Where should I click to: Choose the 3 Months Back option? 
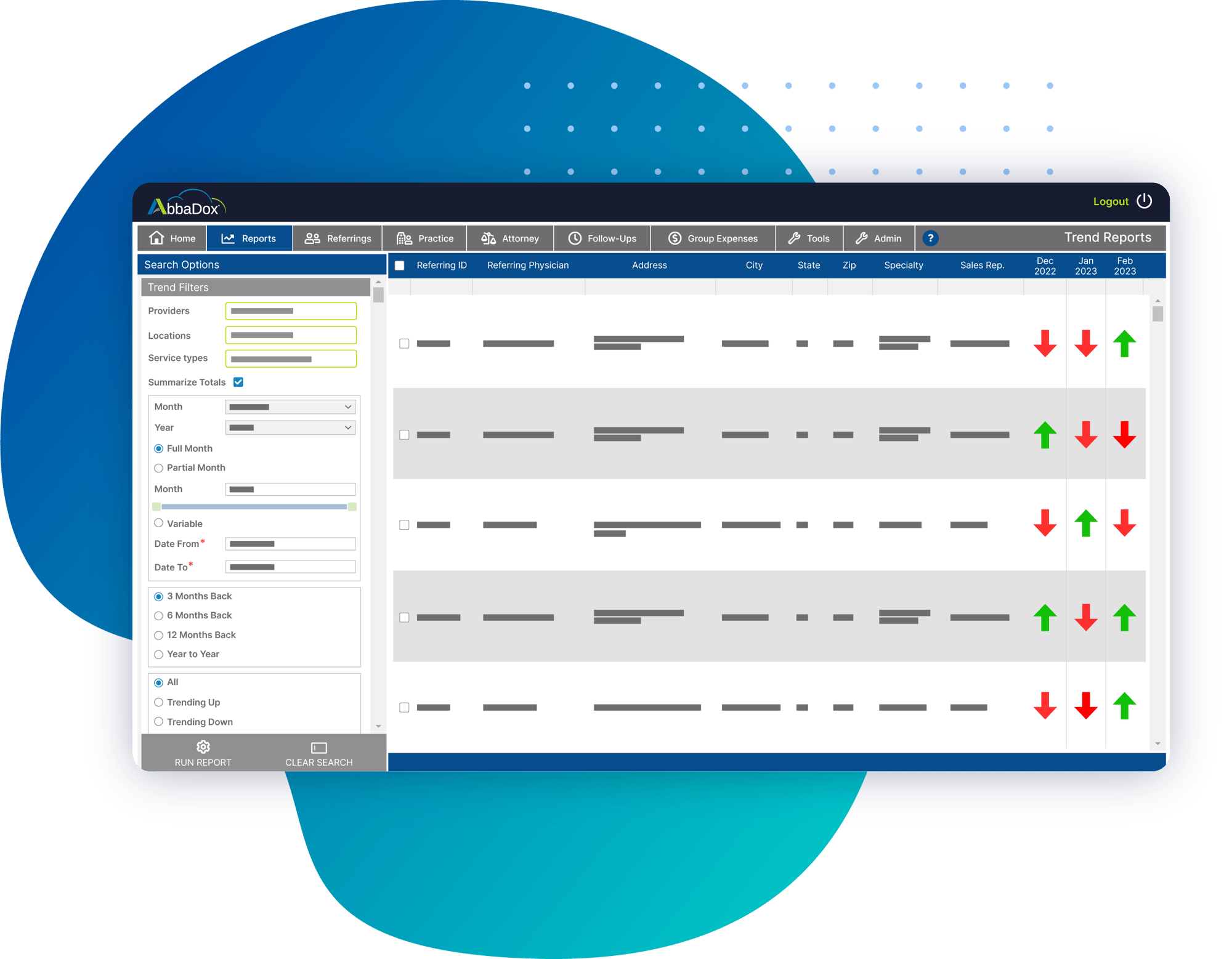(158, 596)
